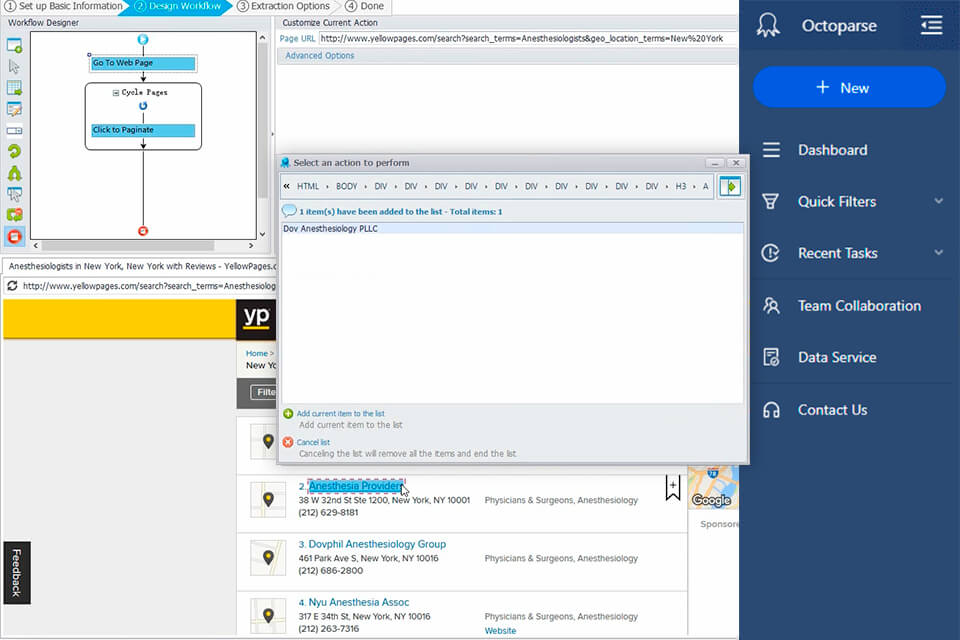Click the red Cancel list icon

(x=288, y=442)
